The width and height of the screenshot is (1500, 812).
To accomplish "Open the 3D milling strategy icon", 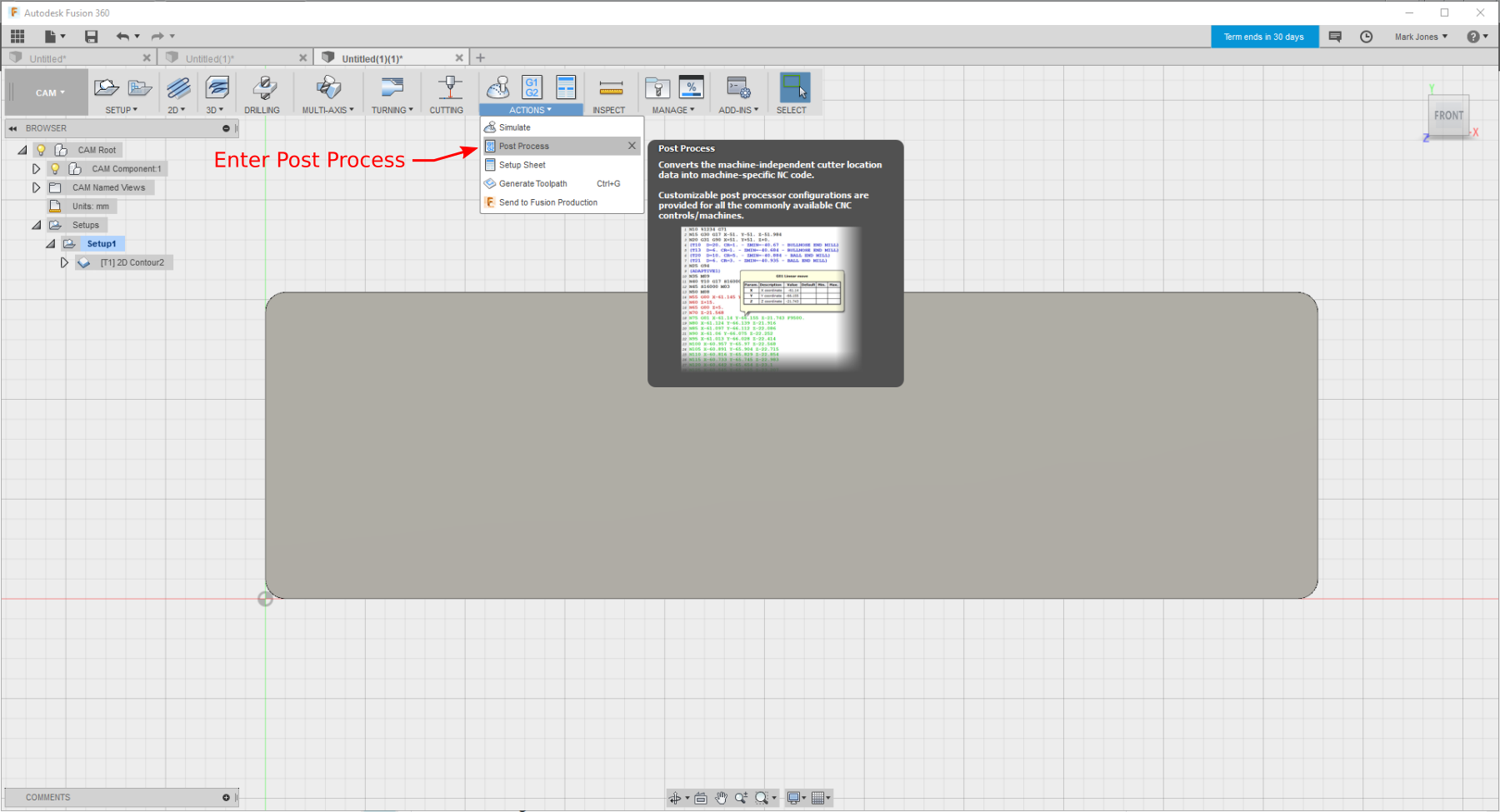I will (217, 87).
